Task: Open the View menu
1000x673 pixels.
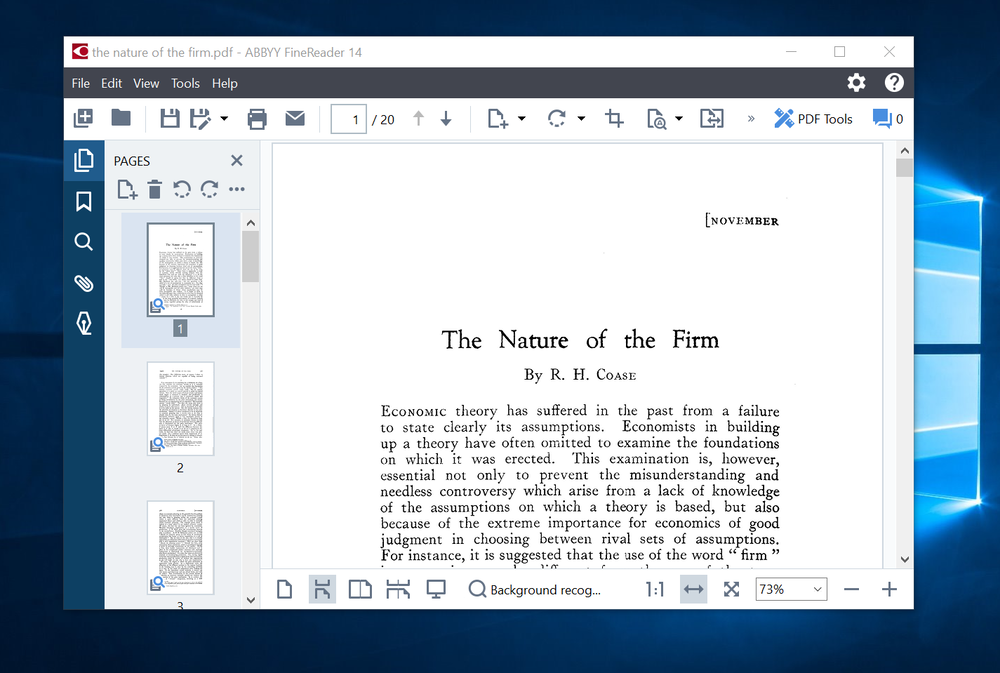Action: (x=146, y=83)
